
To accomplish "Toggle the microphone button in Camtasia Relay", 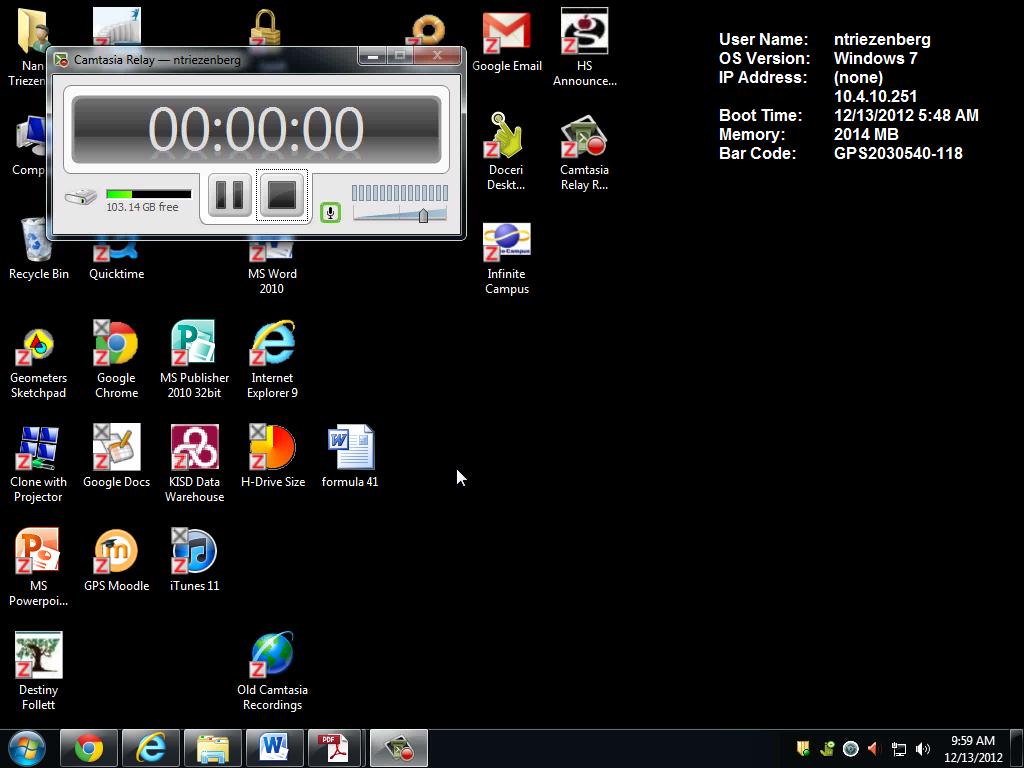I will (x=330, y=212).
